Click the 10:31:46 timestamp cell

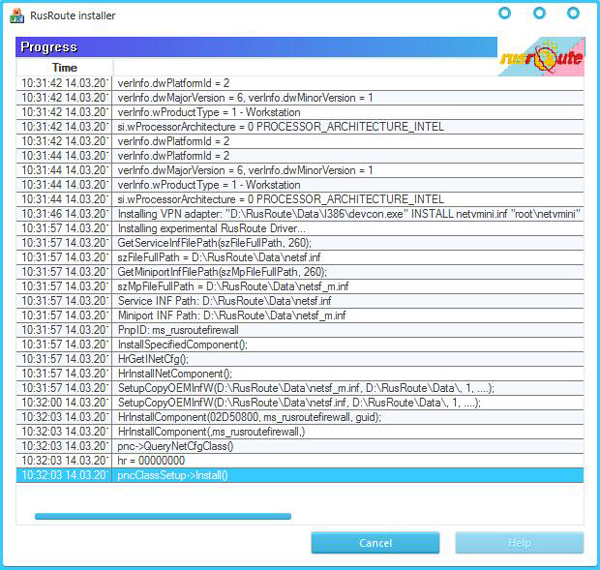[64, 214]
